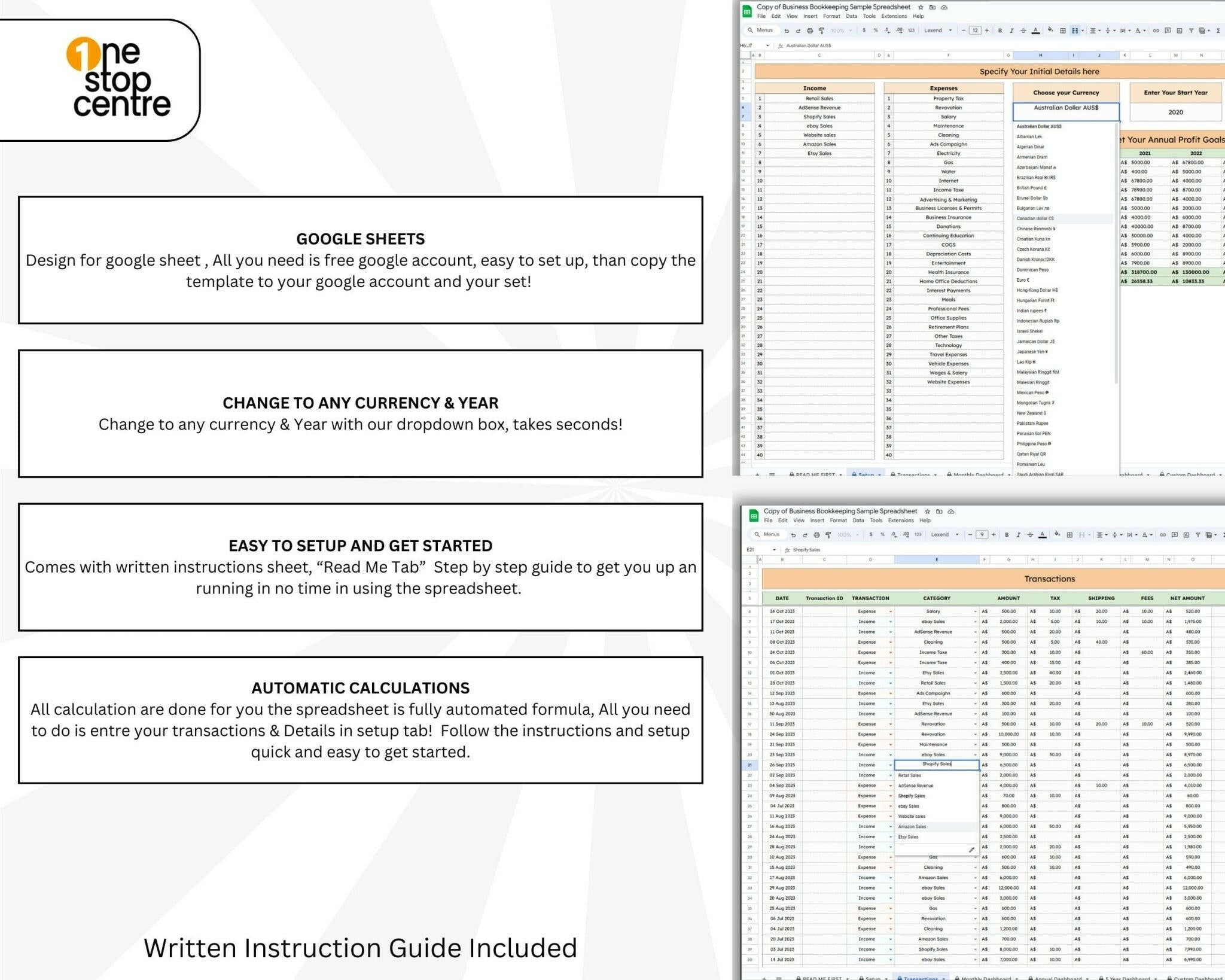Viewport: 1225px width, 980px height.
Task: Open the Data menu
Action: 852,16
